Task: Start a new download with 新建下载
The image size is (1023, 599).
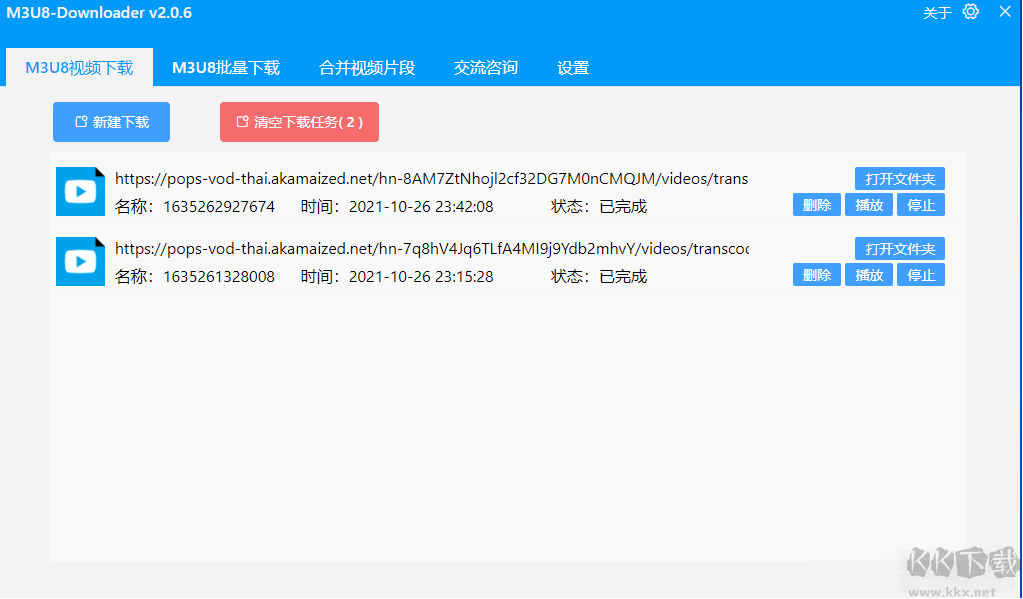Action: pyautogui.click(x=111, y=121)
